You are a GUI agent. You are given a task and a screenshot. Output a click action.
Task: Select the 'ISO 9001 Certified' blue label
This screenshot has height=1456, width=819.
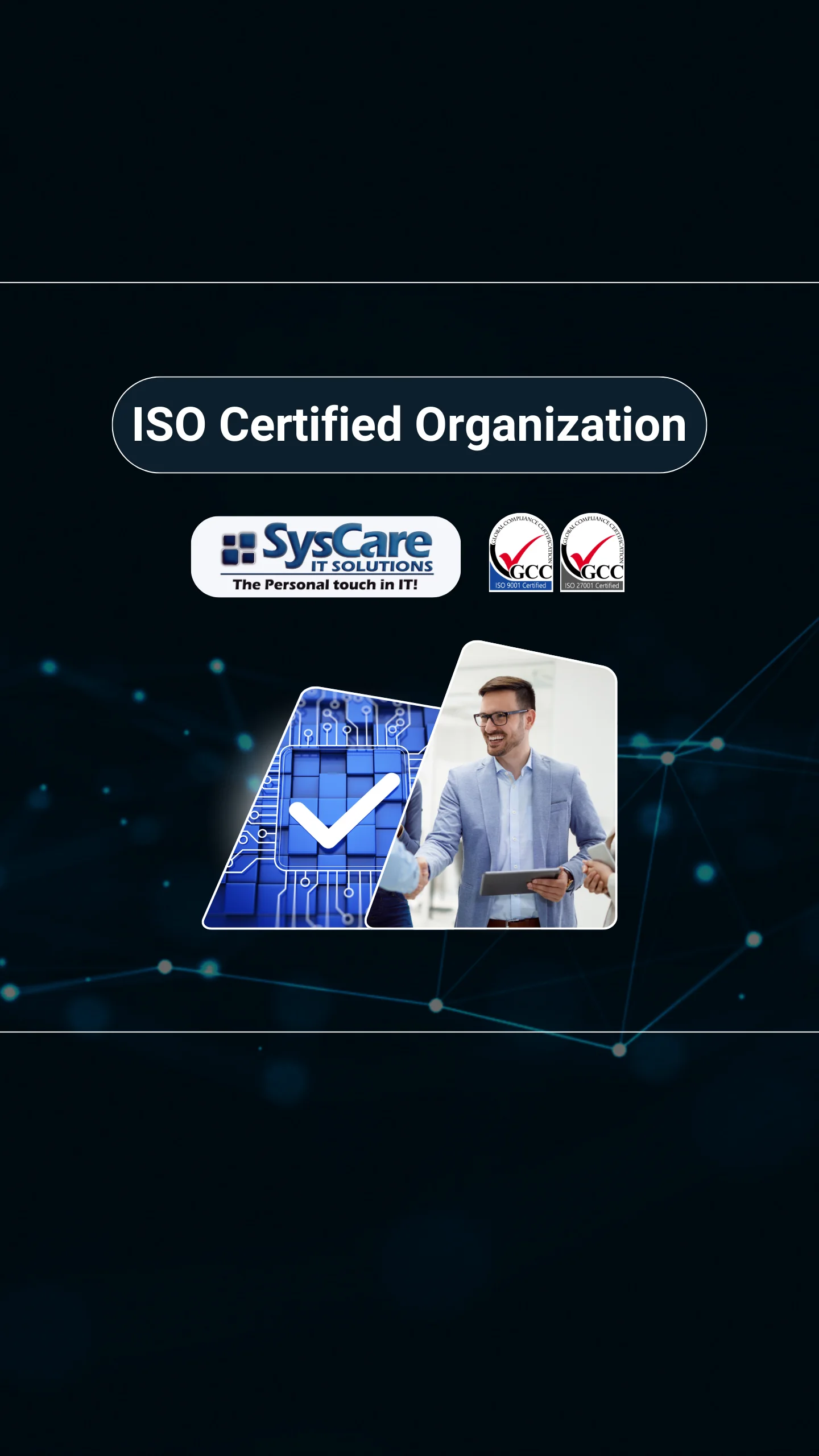(x=520, y=585)
